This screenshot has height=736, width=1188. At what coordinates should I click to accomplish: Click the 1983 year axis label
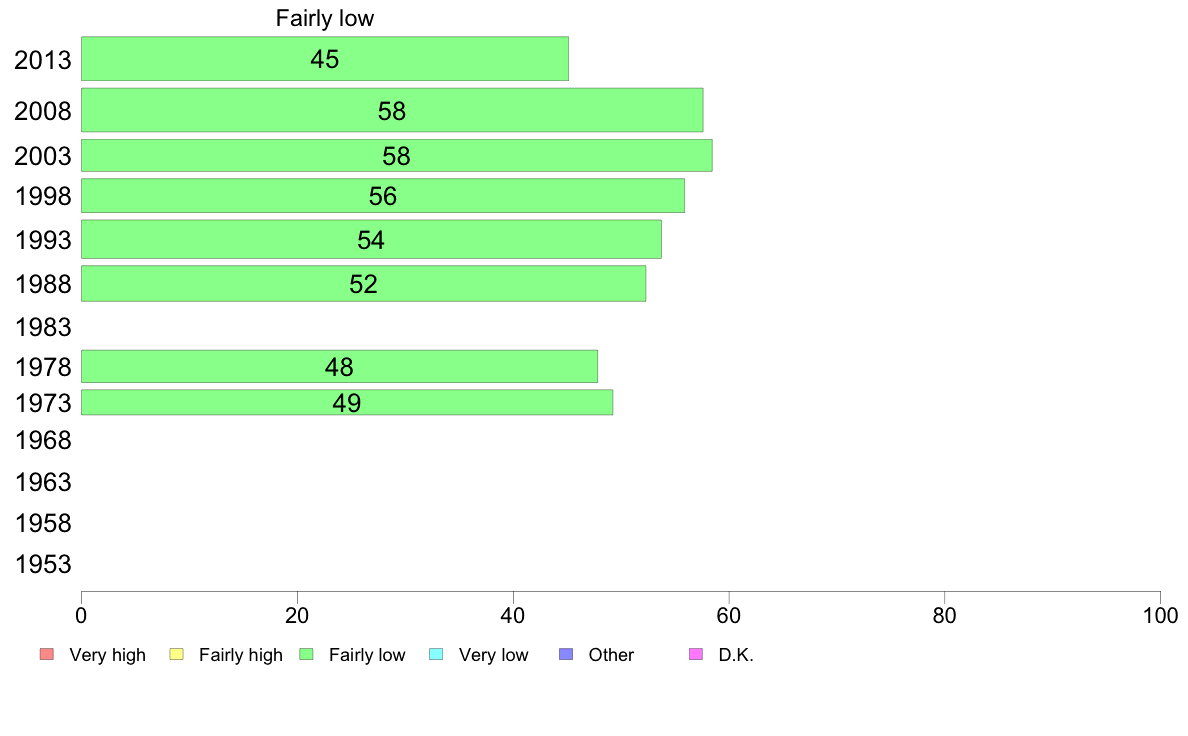(x=42, y=327)
